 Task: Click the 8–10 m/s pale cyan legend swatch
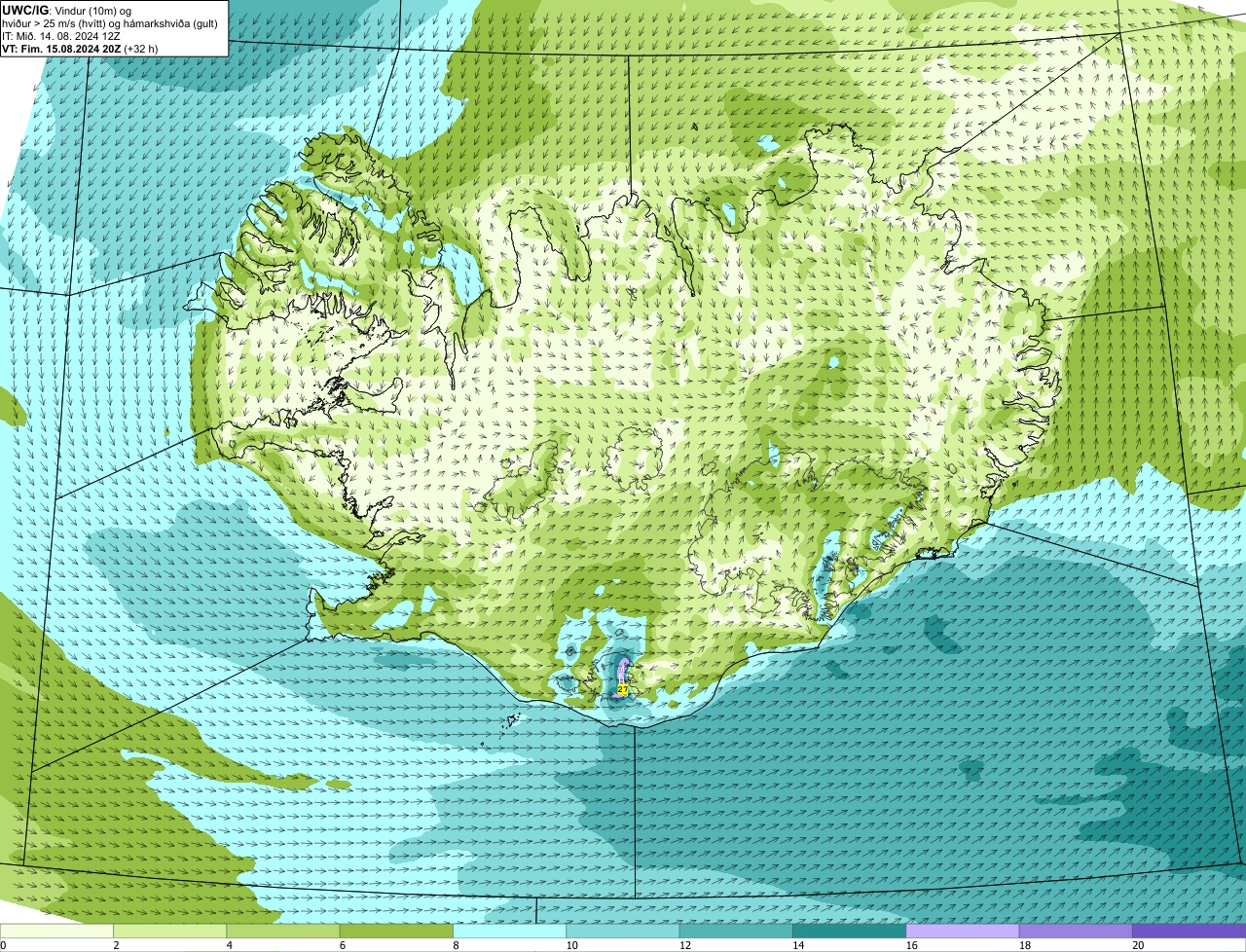tap(510, 931)
